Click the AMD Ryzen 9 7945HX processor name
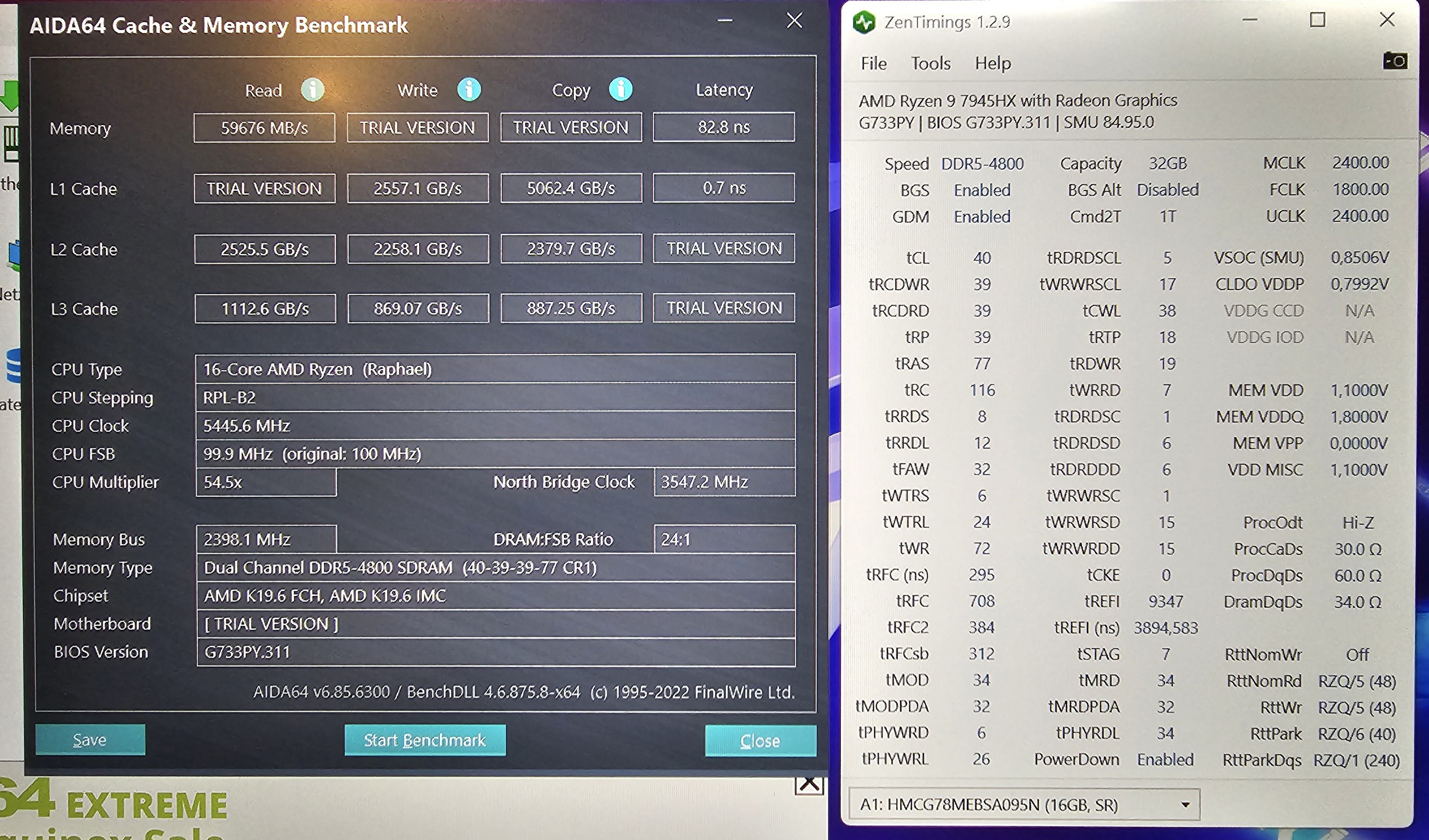Viewport: 1429px width, 840px height. pyautogui.click(x=1018, y=100)
